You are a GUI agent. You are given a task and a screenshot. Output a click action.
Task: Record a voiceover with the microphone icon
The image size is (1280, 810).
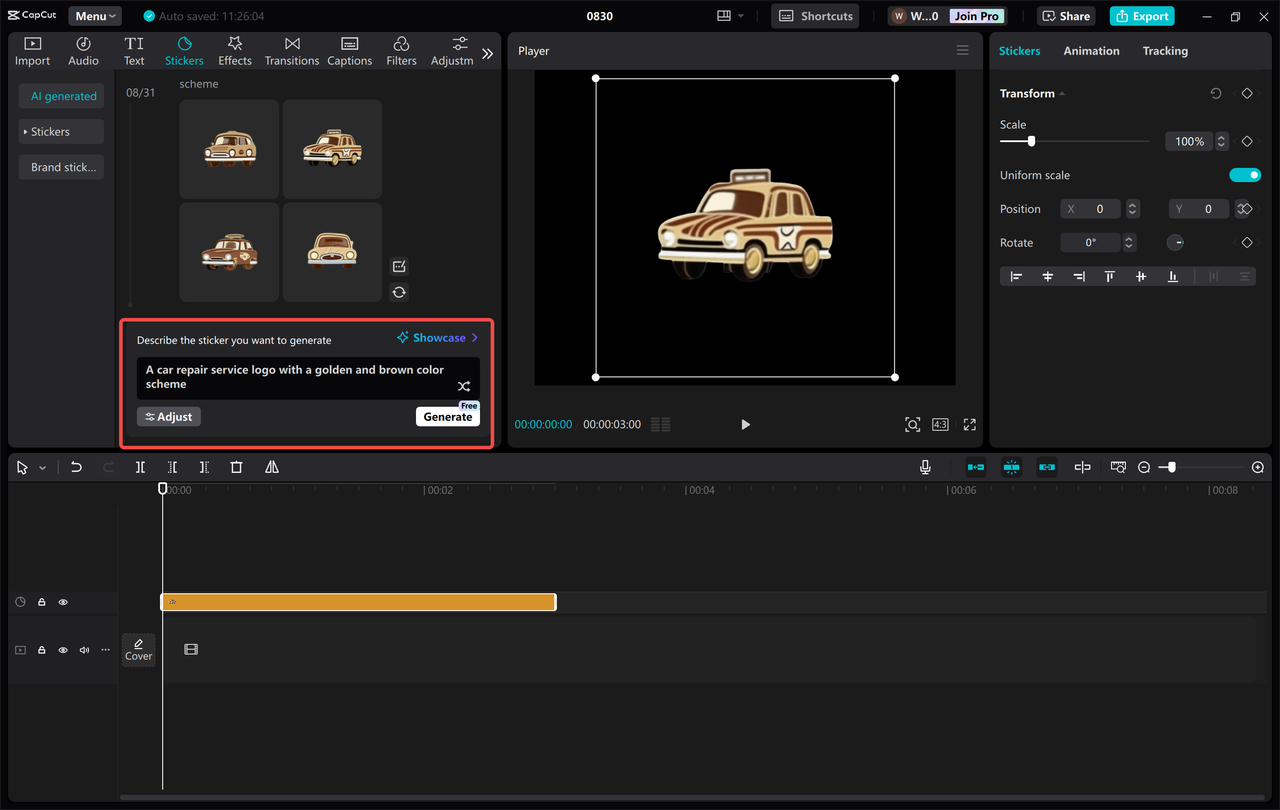[x=925, y=466]
